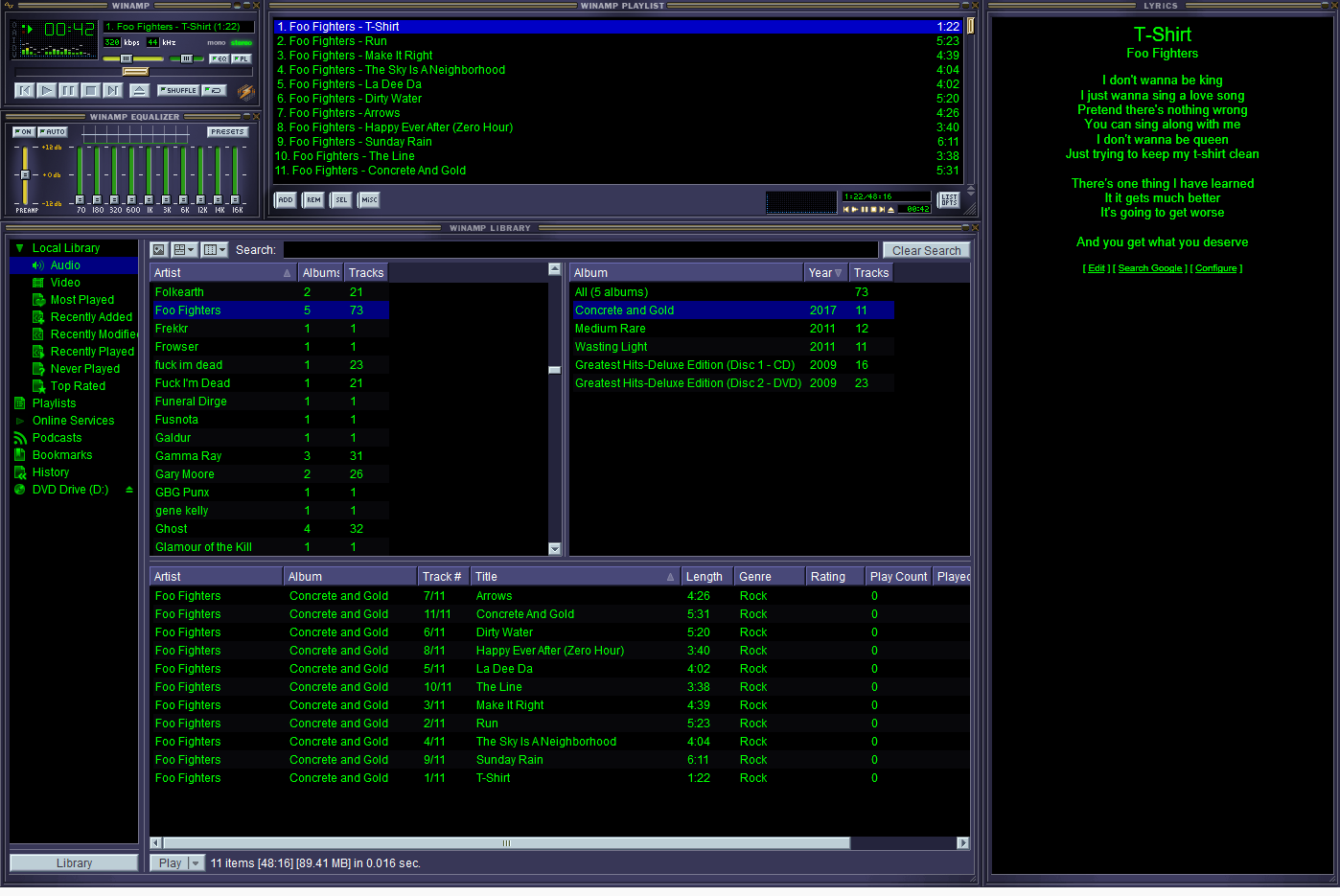Click the main Play button
The width and height of the screenshot is (1340, 896).
click(x=47, y=90)
